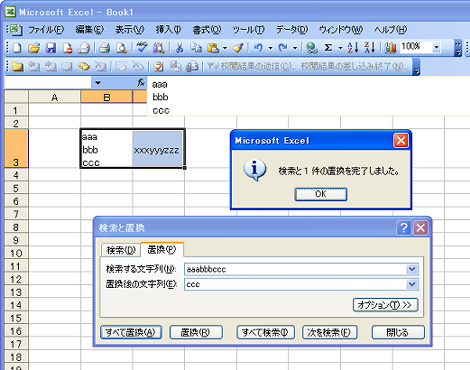This screenshot has width=470, height=370.
Task: Click the Create Outlook Task checkmark icon
Action: [x=159, y=66]
